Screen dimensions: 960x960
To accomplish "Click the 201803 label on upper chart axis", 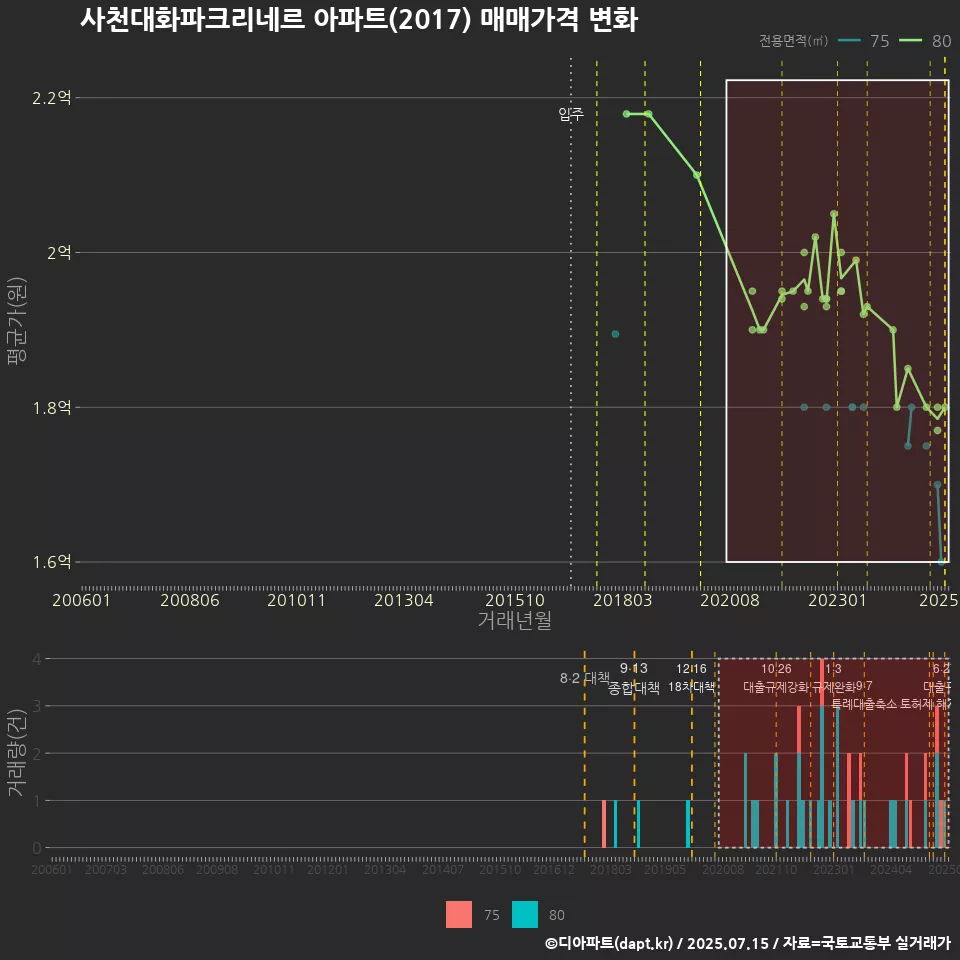I will pyautogui.click(x=623, y=600).
